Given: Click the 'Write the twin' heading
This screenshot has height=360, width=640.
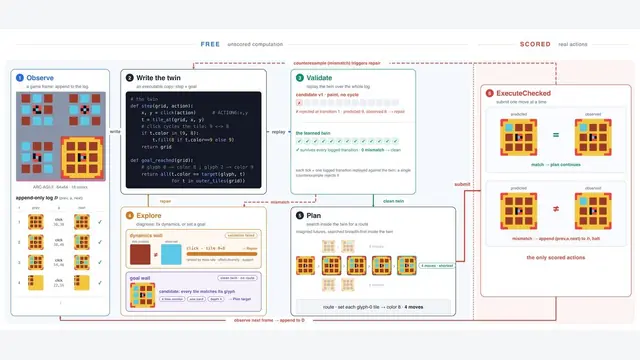Looking at the screenshot, I should coord(158,78).
